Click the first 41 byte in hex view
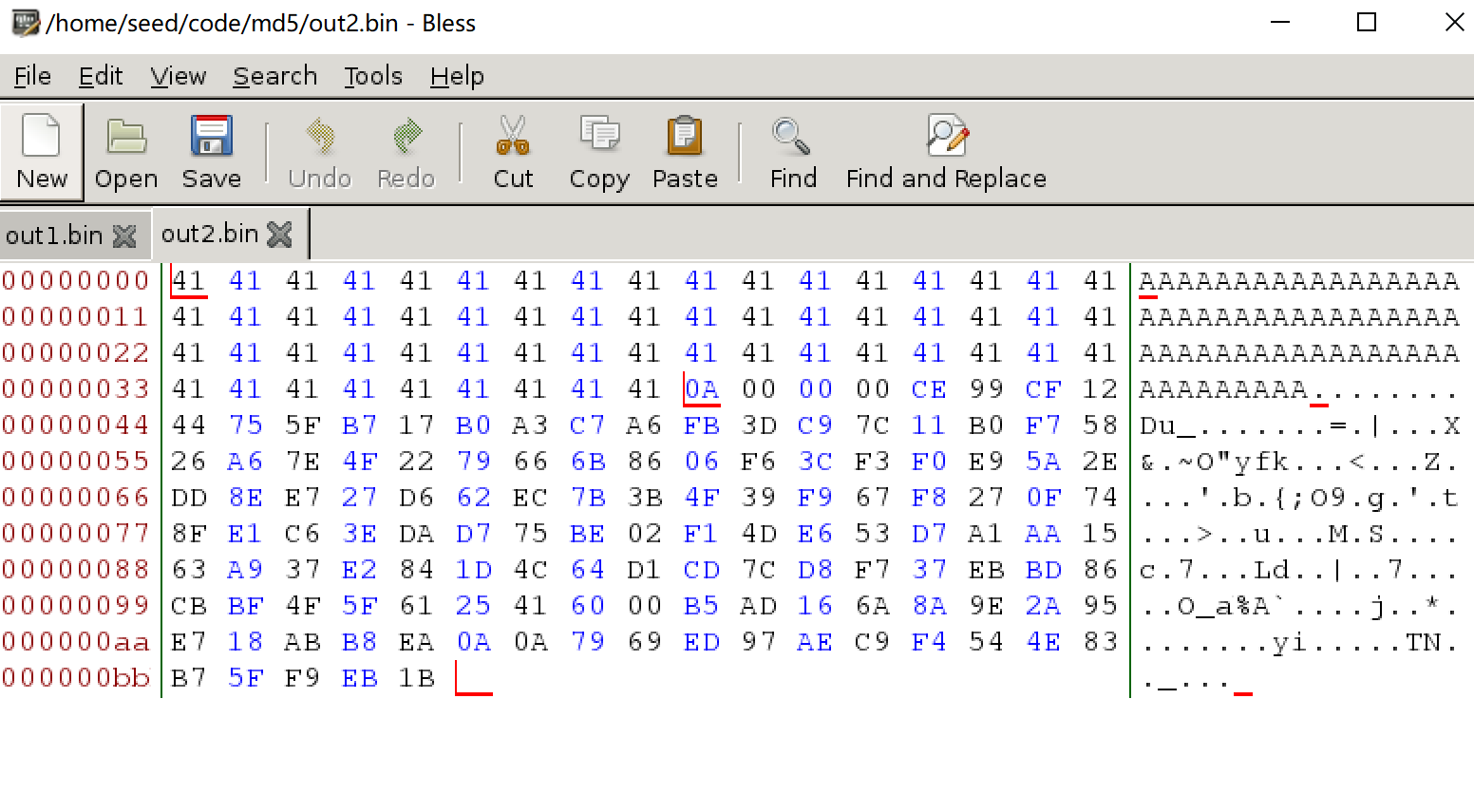This screenshot has width=1474, height=812. [187, 280]
